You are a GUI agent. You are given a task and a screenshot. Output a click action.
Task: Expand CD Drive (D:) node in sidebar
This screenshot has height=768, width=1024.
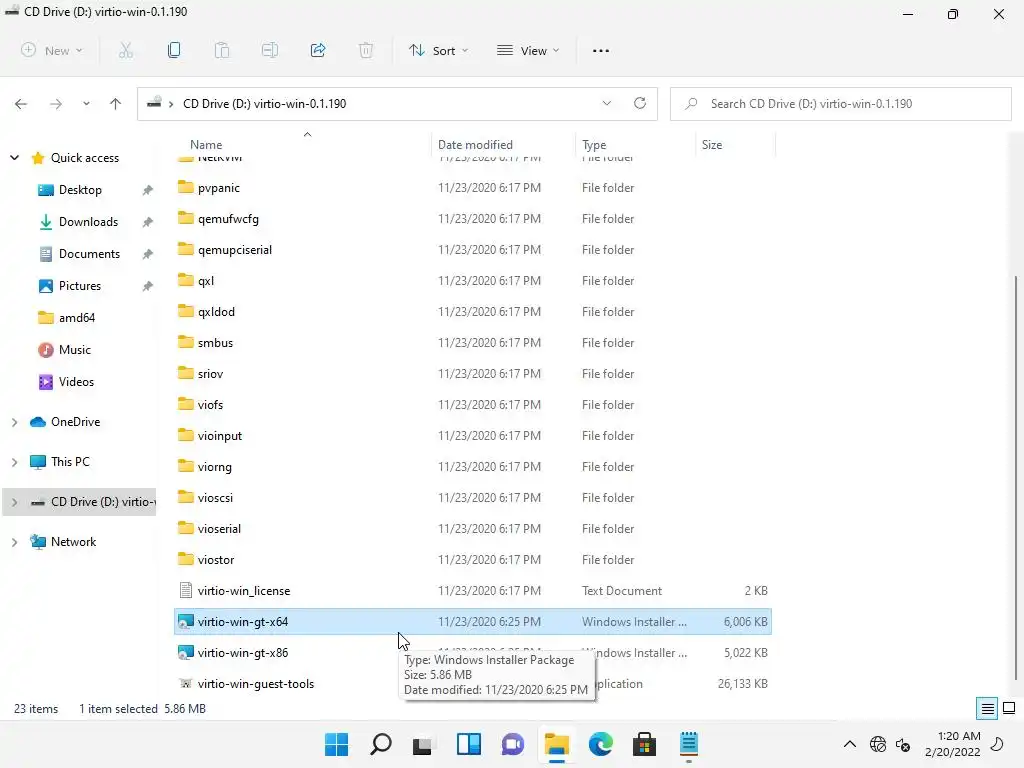click(x=14, y=502)
